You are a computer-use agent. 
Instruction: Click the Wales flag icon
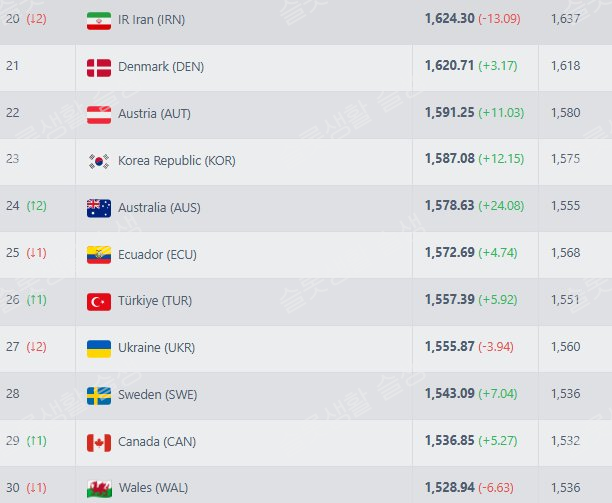point(99,489)
